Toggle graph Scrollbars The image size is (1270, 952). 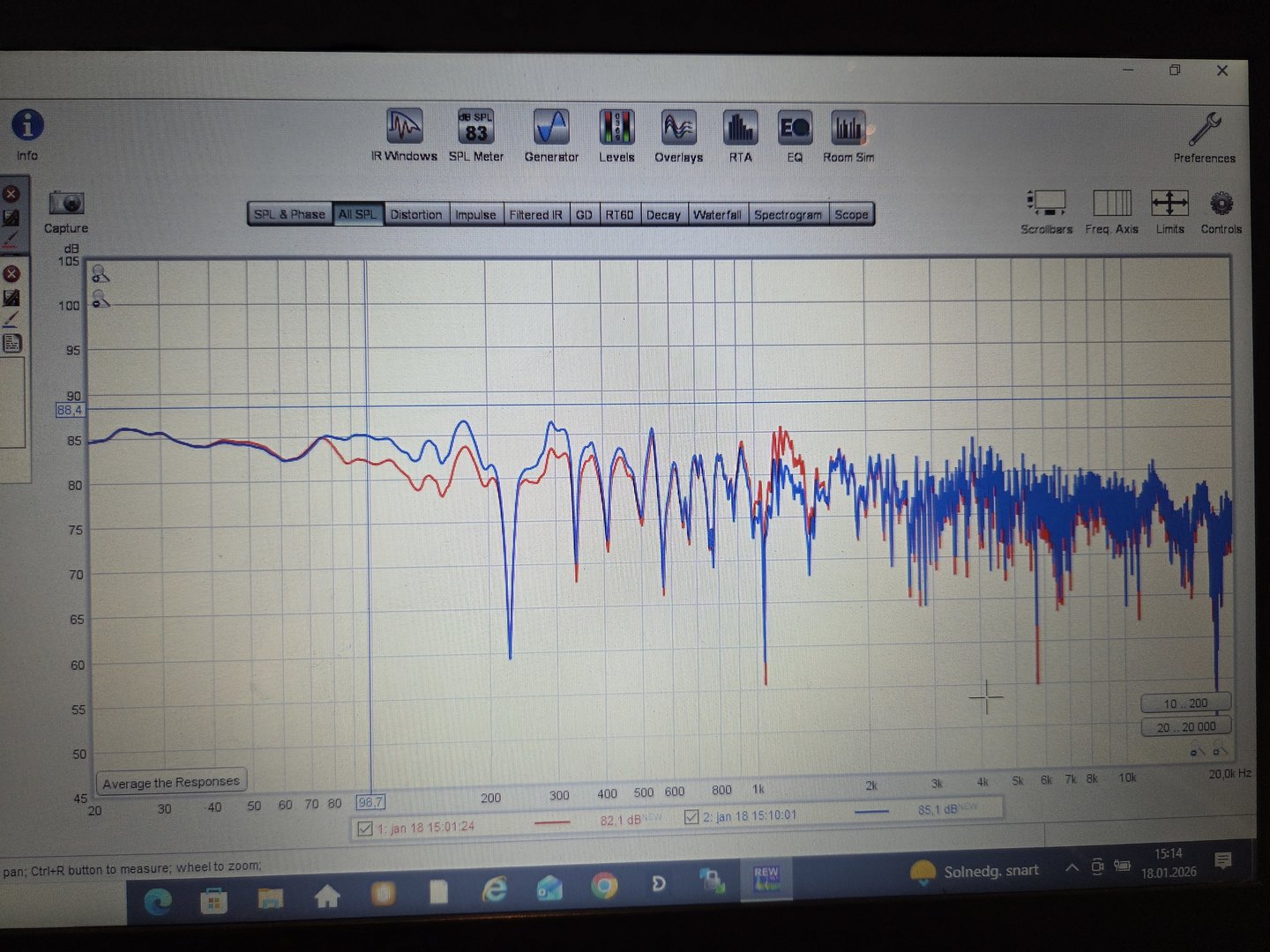tap(1047, 204)
